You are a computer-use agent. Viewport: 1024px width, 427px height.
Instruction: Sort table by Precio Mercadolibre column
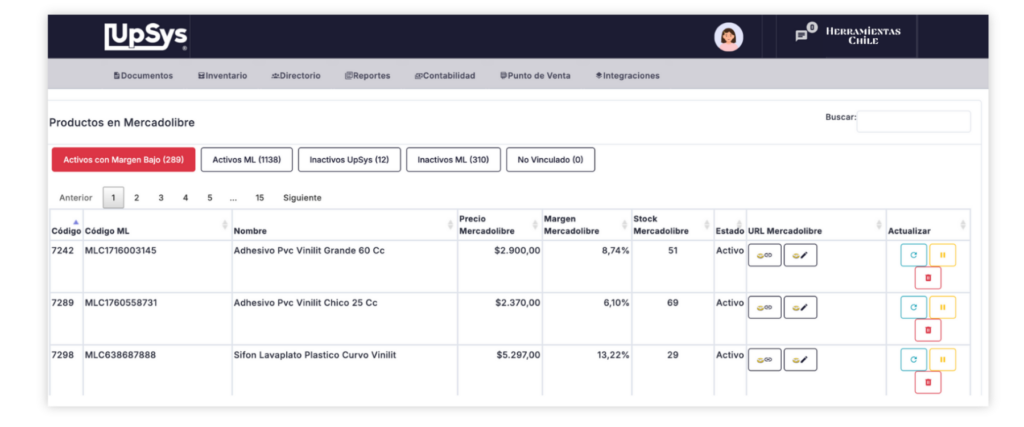click(497, 224)
